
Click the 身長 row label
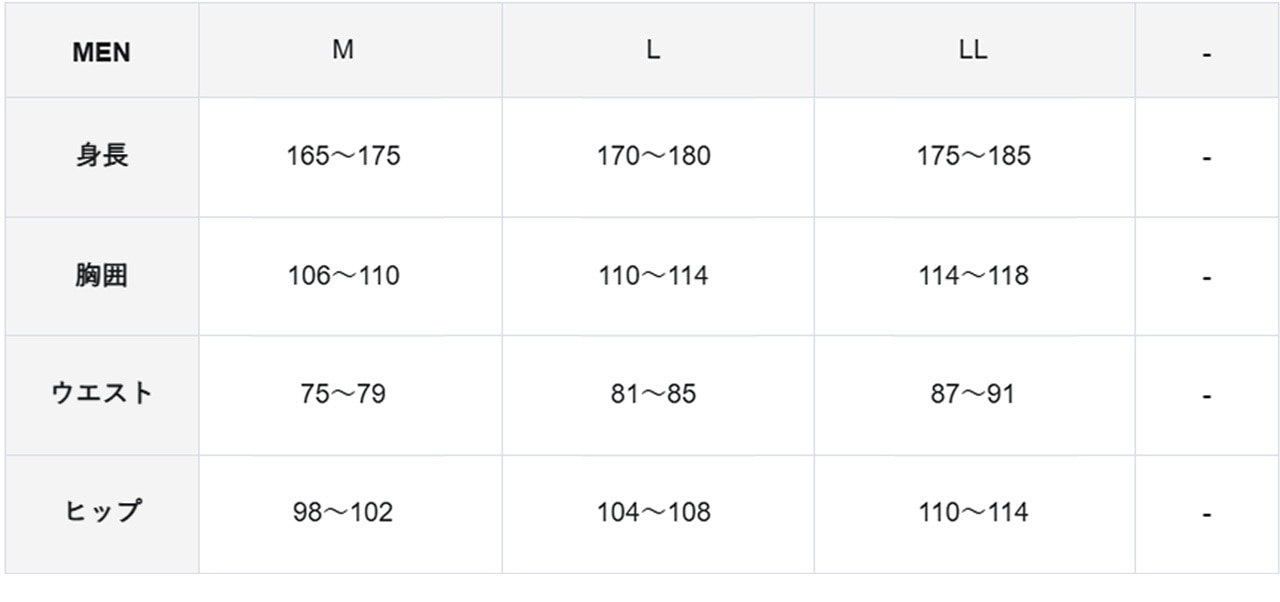click(x=101, y=156)
